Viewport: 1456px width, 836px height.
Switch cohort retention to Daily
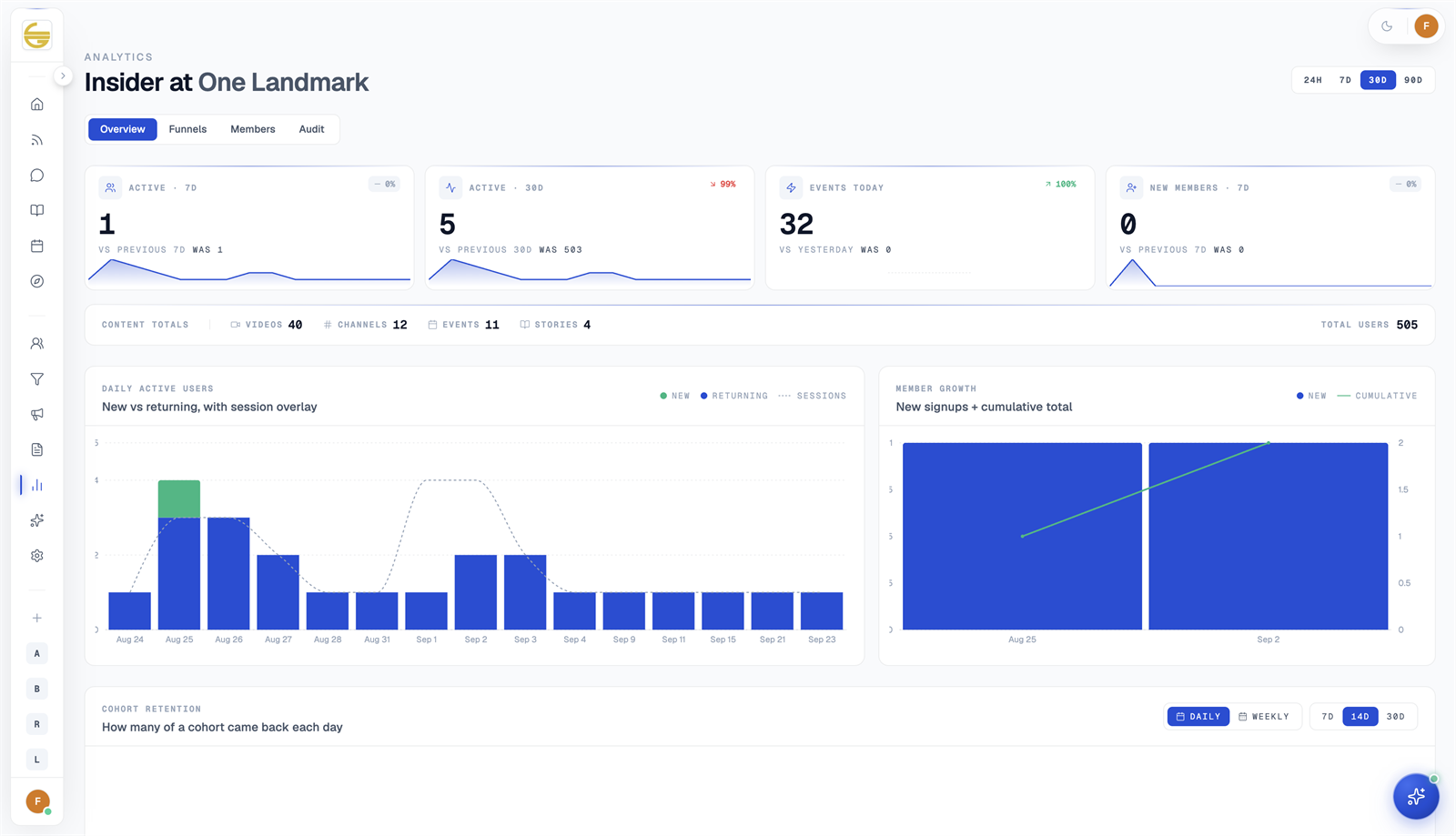tap(1198, 717)
